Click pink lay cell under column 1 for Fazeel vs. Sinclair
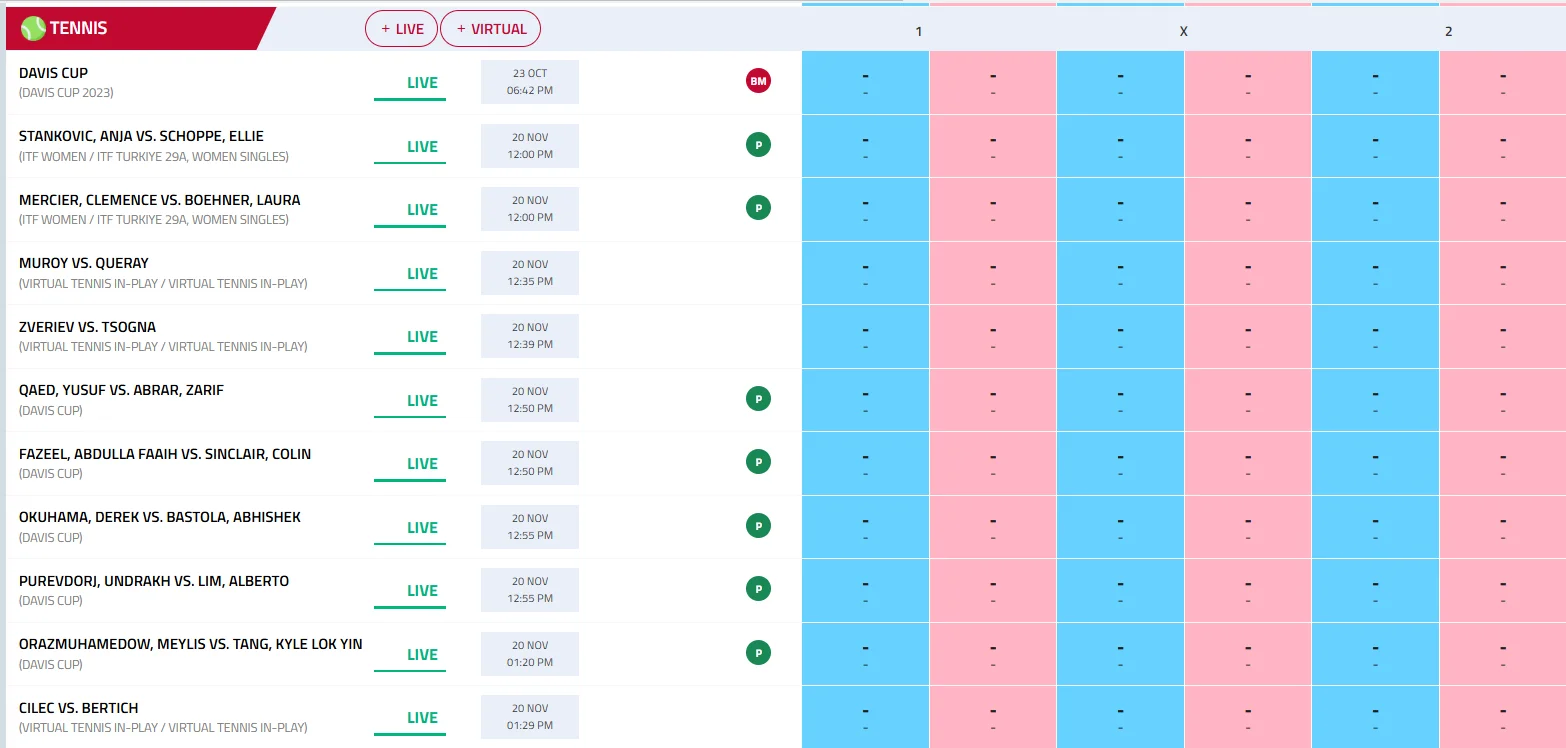Image resolution: width=1566 pixels, height=748 pixels. click(993, 463)
